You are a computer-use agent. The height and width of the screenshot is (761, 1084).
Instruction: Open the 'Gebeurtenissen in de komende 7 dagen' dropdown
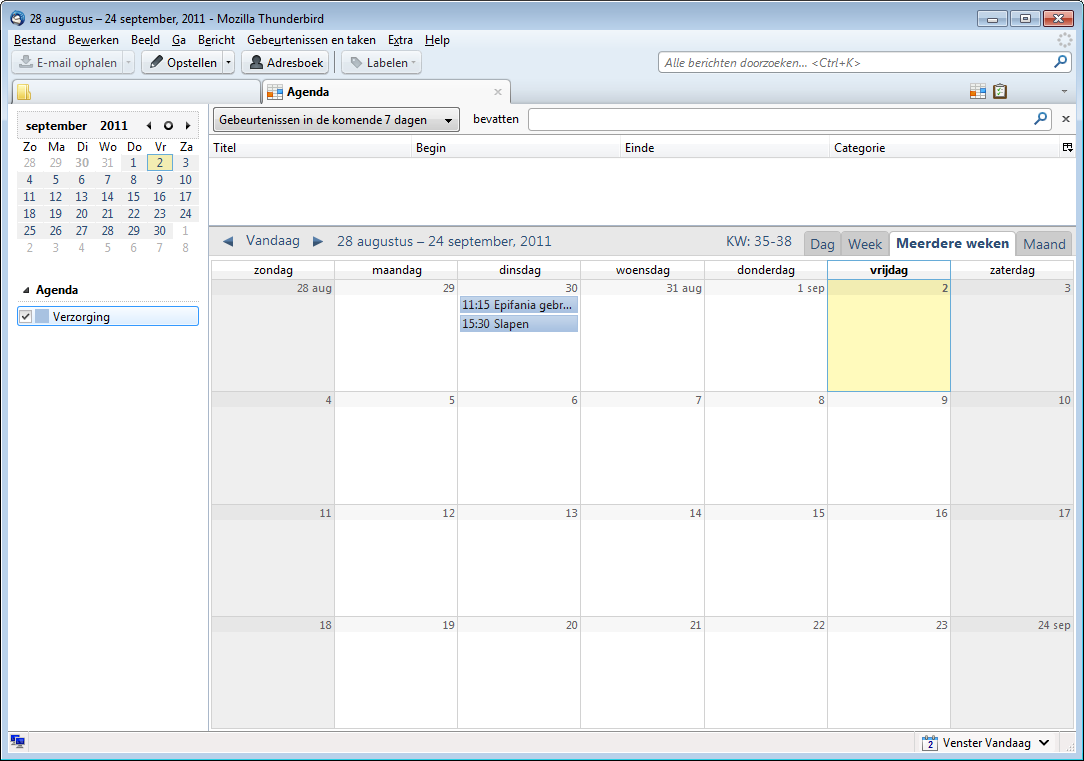336,120
